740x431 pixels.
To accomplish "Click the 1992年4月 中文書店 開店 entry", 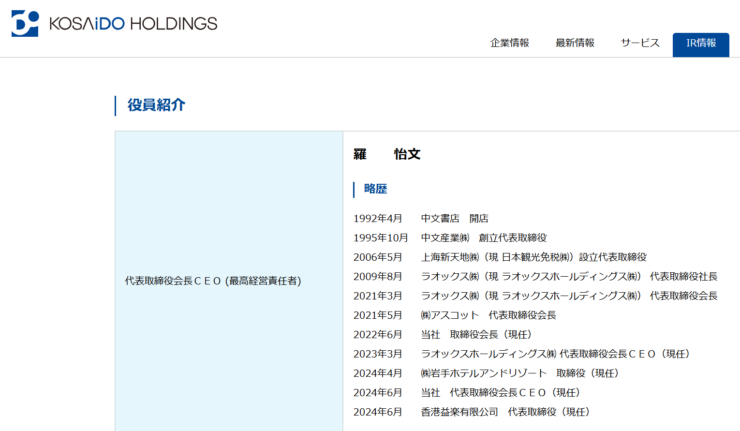I will point(420,218).
